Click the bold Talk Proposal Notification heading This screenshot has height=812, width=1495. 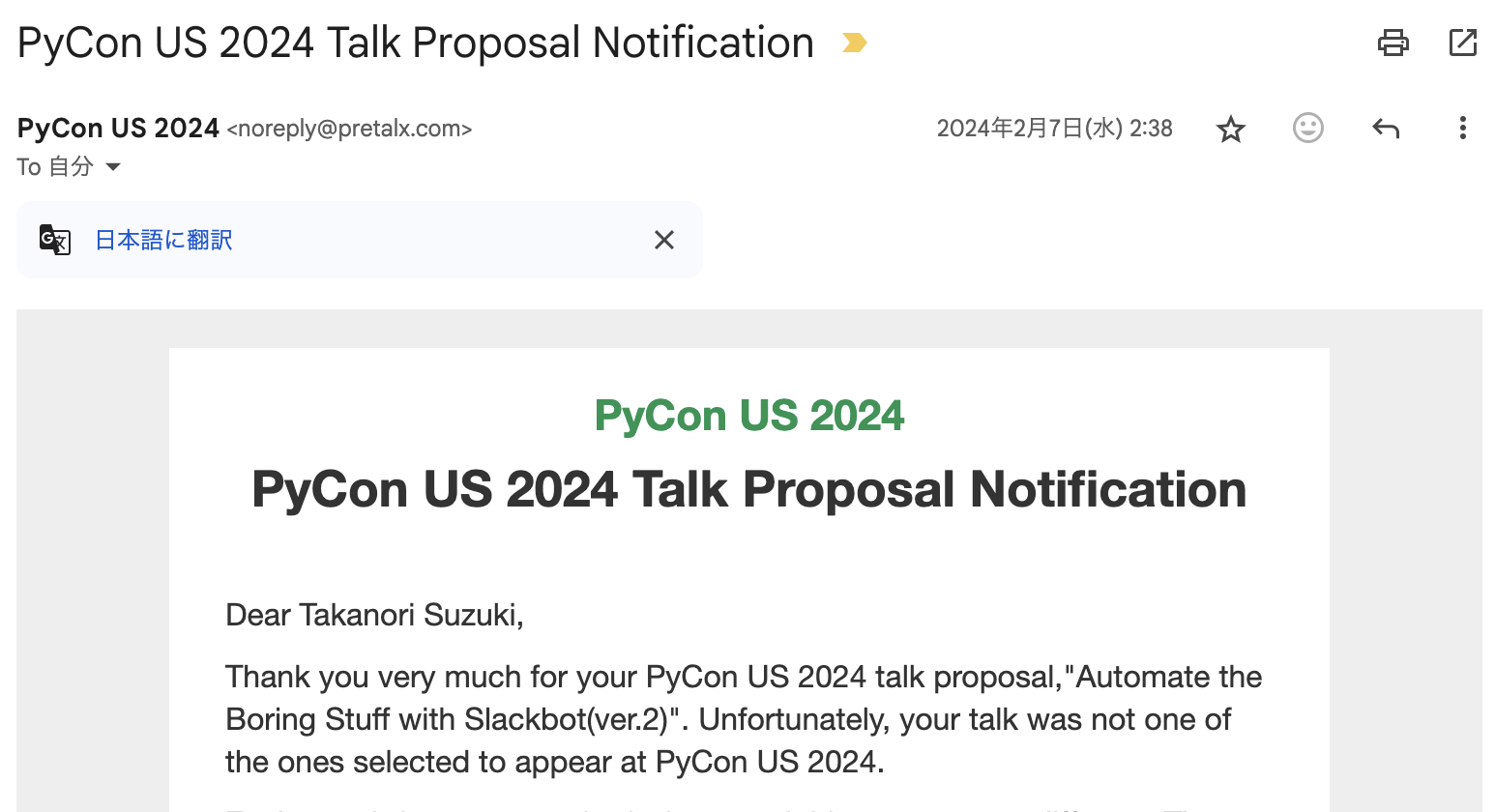pos(748,489)
